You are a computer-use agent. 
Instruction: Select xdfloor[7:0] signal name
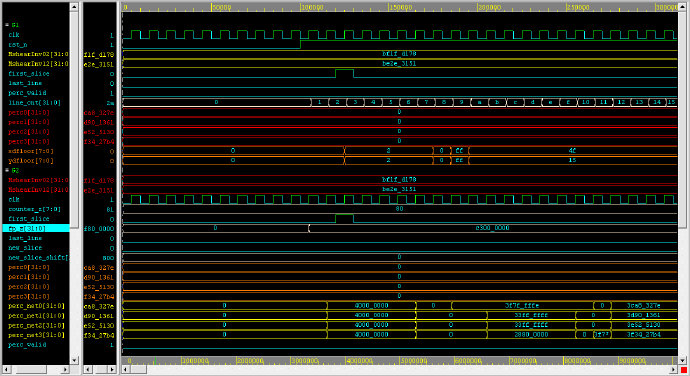pyautogui.click(x=31, y=151)
